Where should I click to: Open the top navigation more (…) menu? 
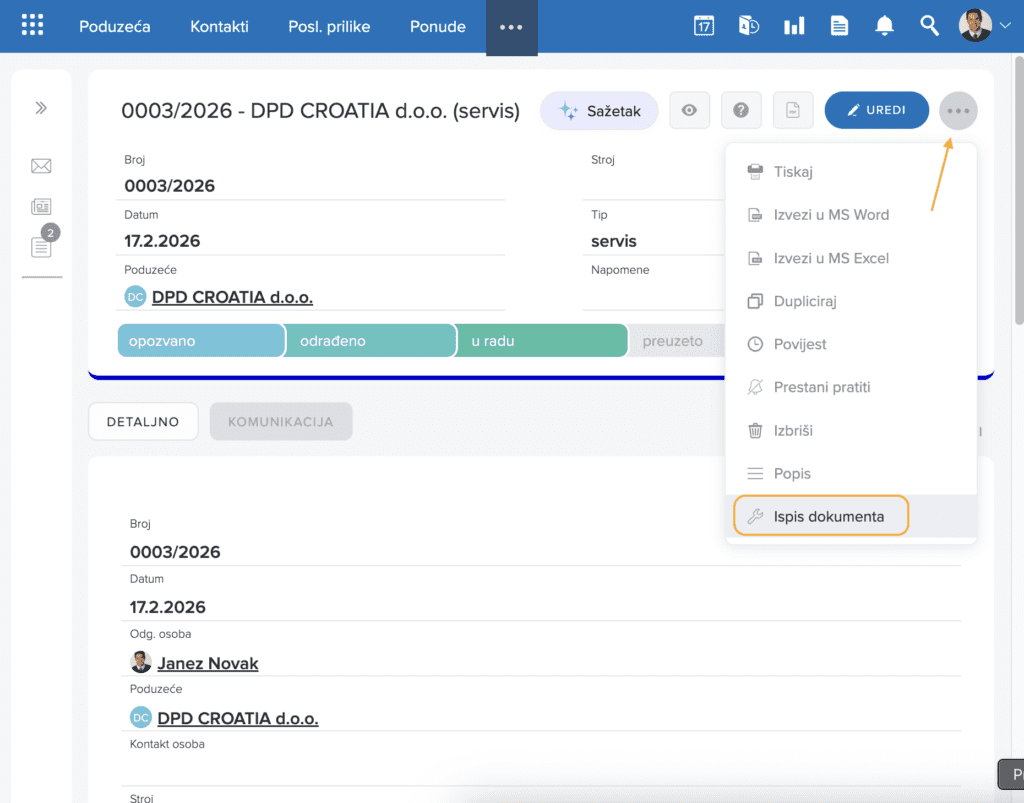coord(511,27)
